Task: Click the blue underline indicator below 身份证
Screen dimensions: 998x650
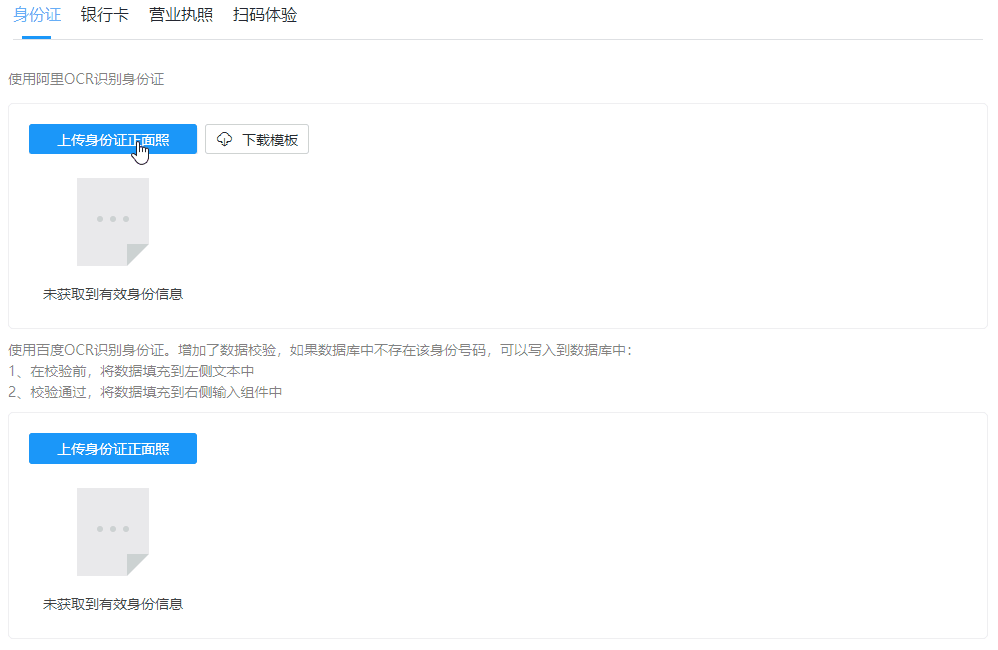Action: [37, 38]
